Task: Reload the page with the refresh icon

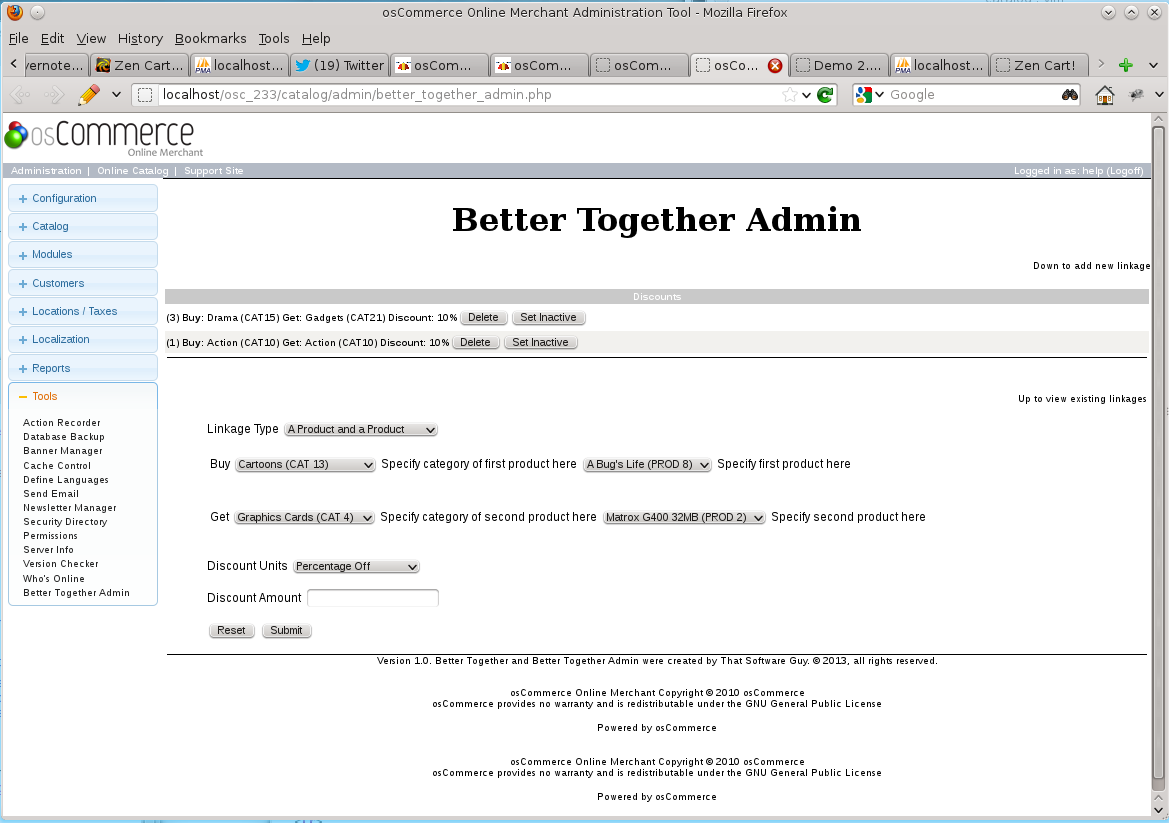Action: pyautogui.click(x=824, y=95)
